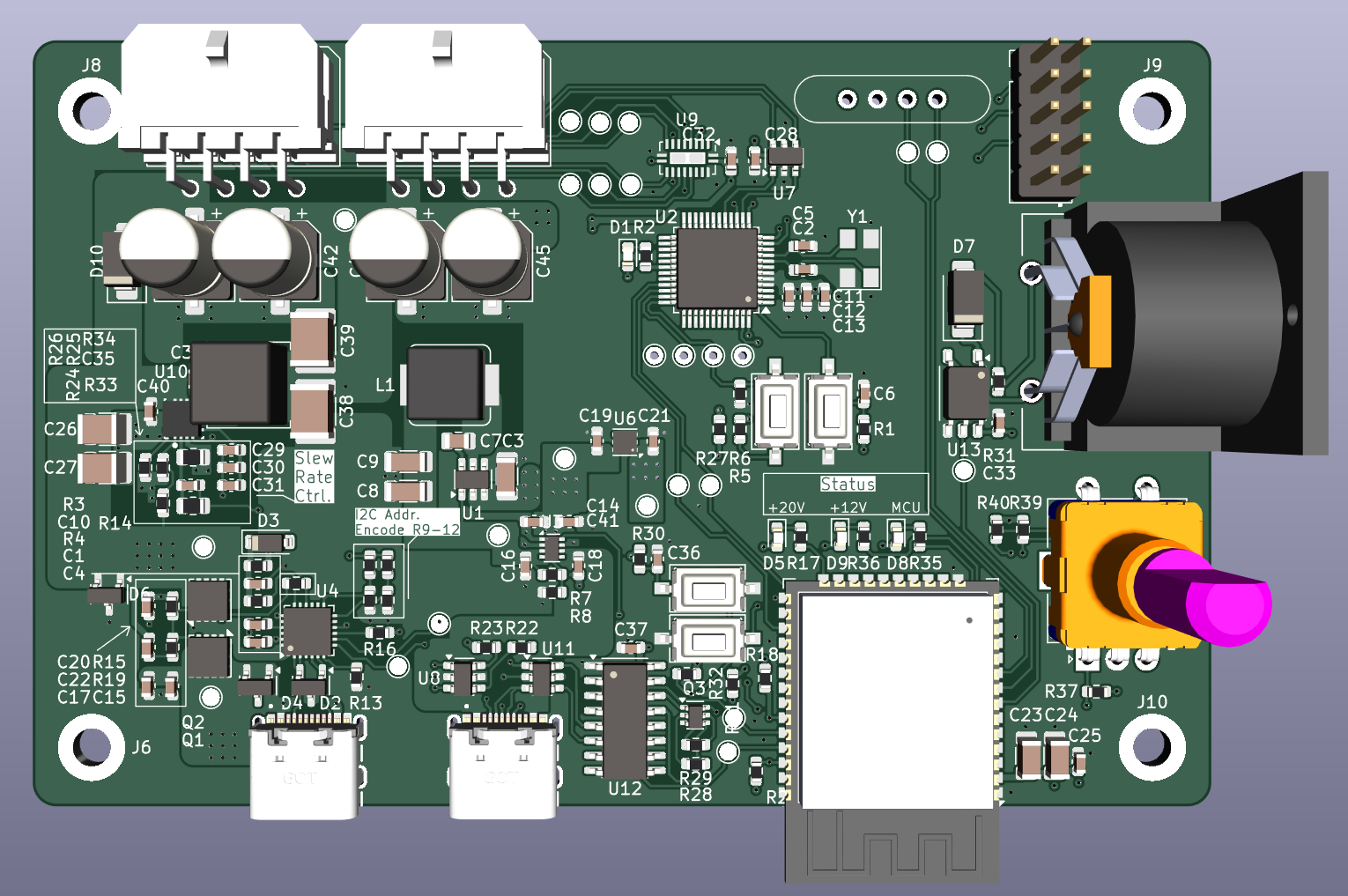Image resolution: width=1348 pixels, height=896 pixels.
Task: Select the C8 capacitor
Action: (408, 490)
